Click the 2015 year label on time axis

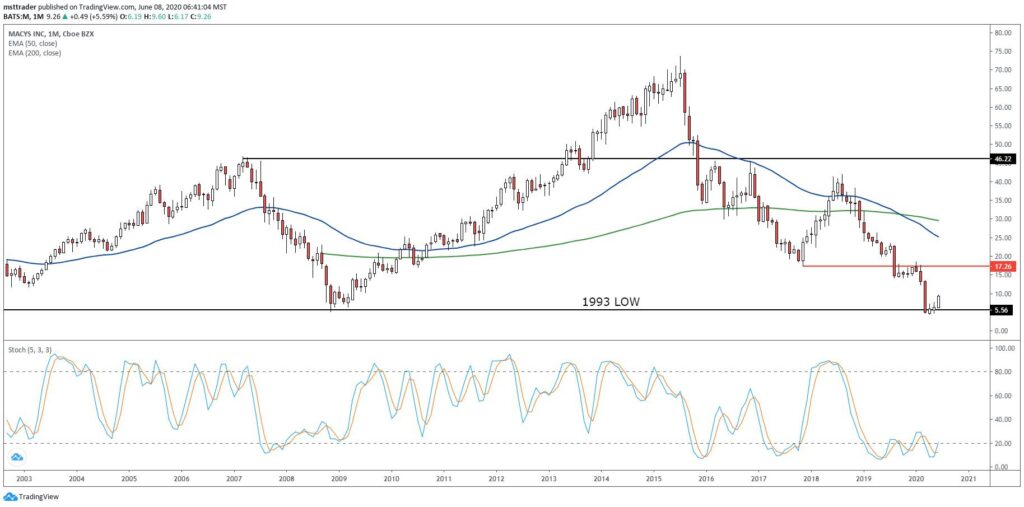click(x=654, y=480)
